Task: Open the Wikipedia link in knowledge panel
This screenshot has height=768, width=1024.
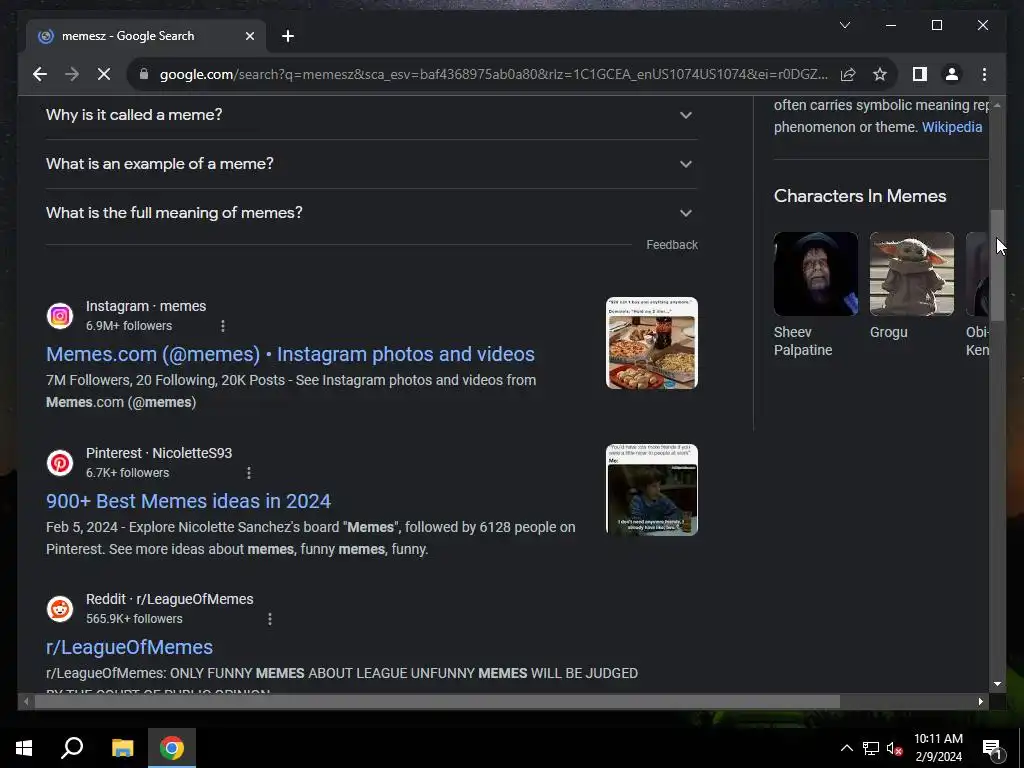Action: point(952,127)
